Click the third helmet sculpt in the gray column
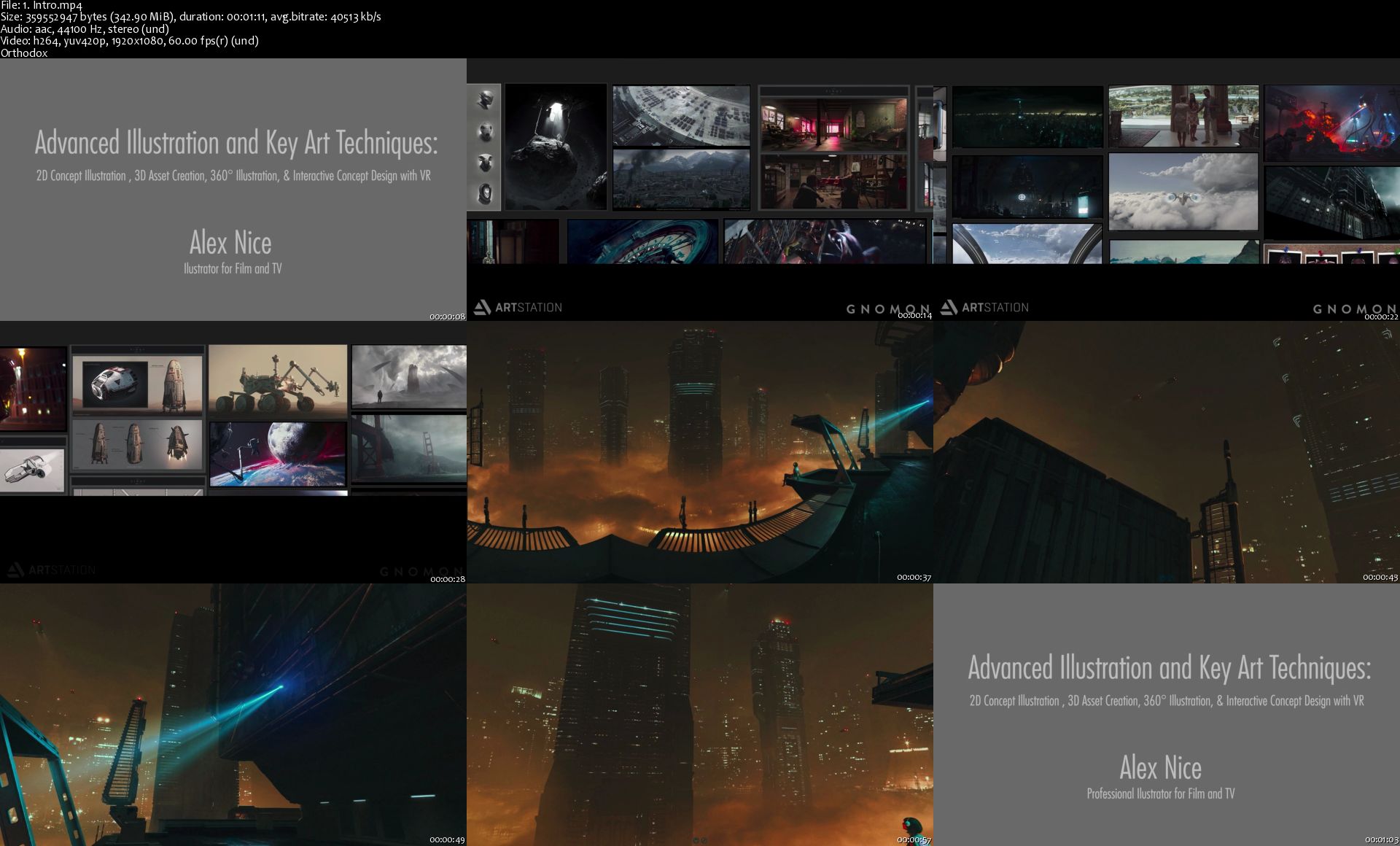Viewport: 1400px width, 846px height. [x=484, y=163]
